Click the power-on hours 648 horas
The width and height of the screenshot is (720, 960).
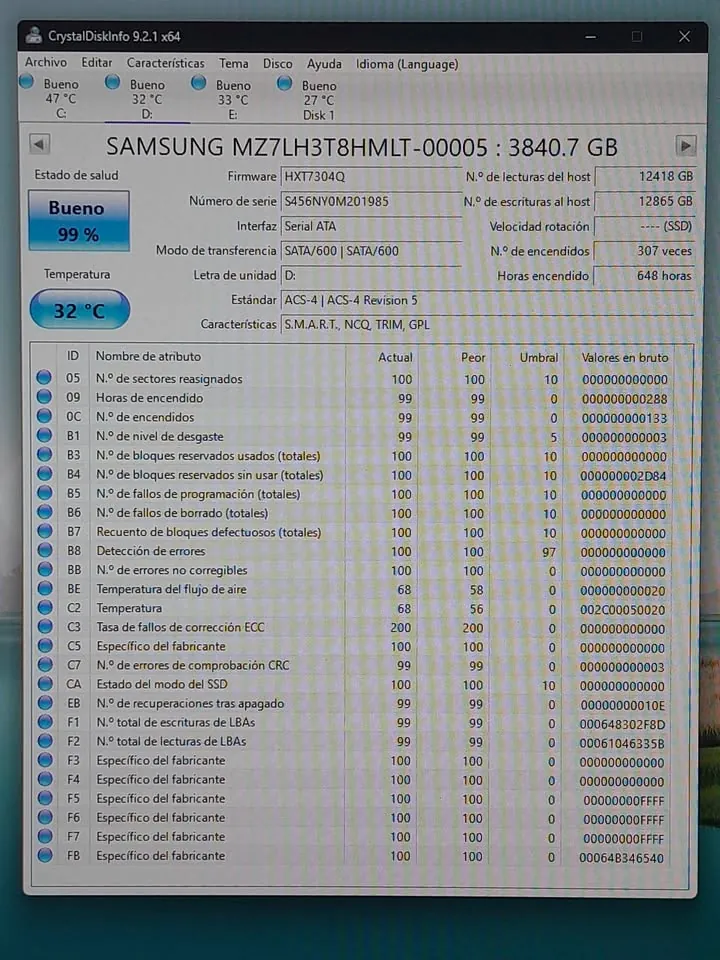pyautogui.click(x=645, y=276)
